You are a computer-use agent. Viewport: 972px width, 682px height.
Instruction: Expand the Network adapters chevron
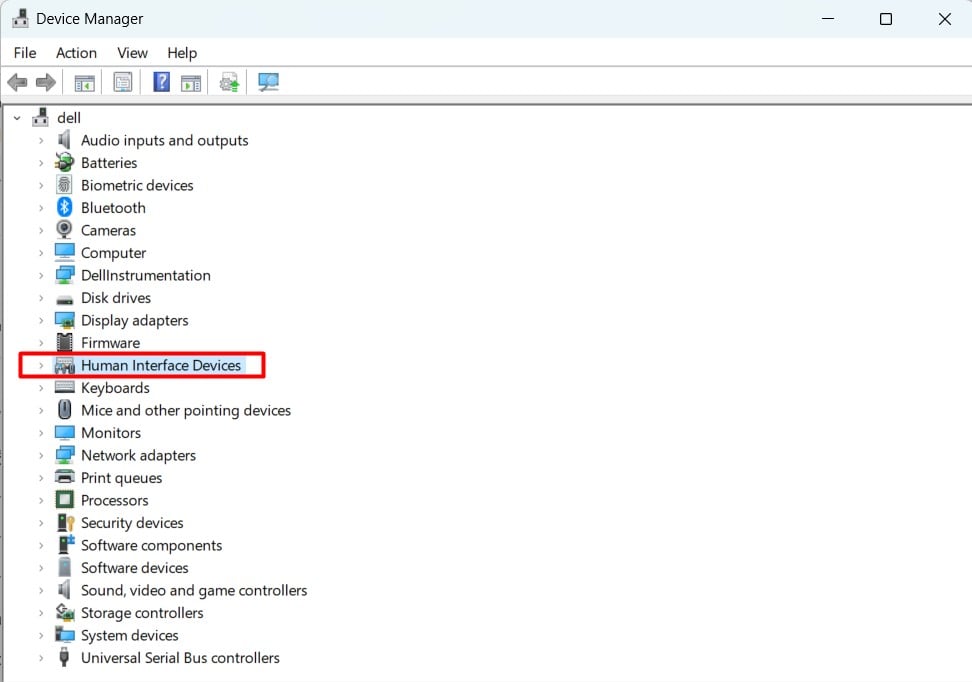pos(41,456)
